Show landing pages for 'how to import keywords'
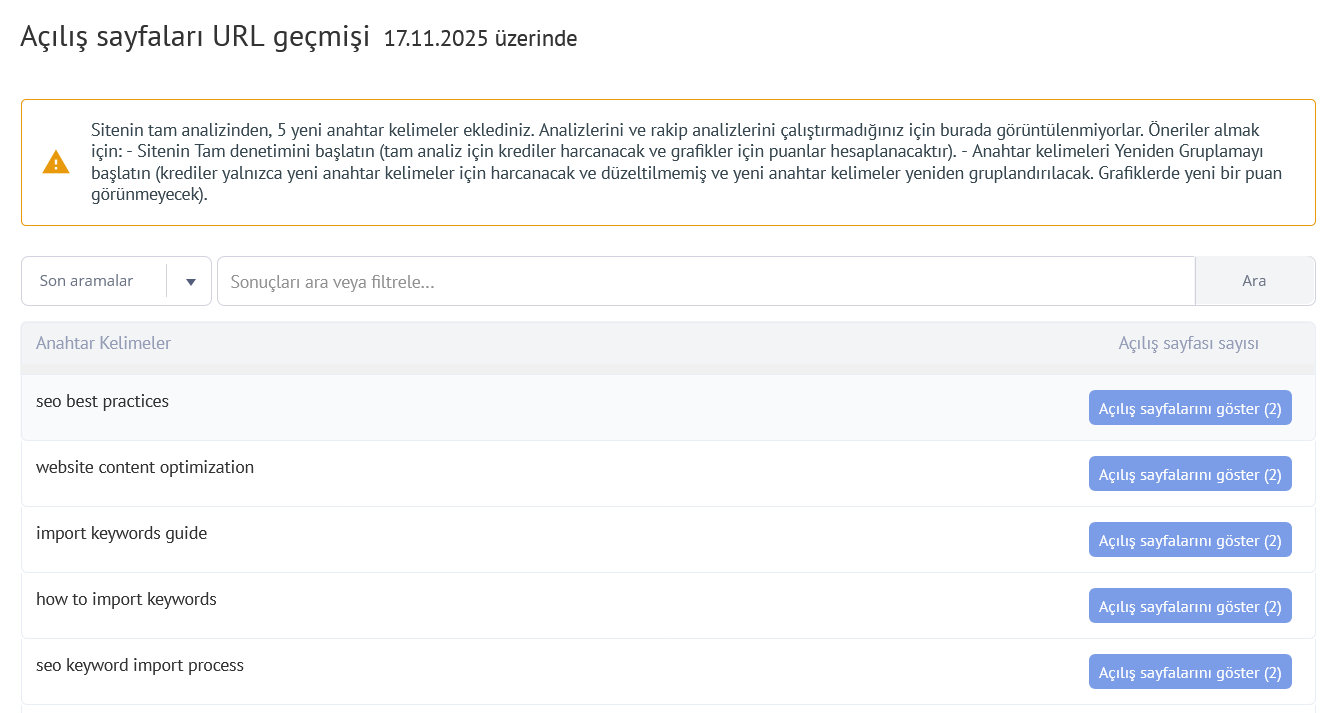The height and width of the screenshot is (713, 1332). coord(1189,605)
